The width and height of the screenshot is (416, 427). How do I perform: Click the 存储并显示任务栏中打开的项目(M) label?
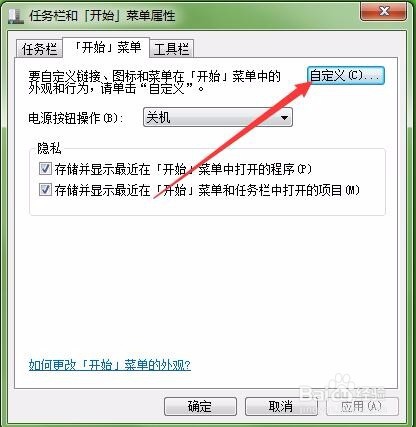pos(207,191)
